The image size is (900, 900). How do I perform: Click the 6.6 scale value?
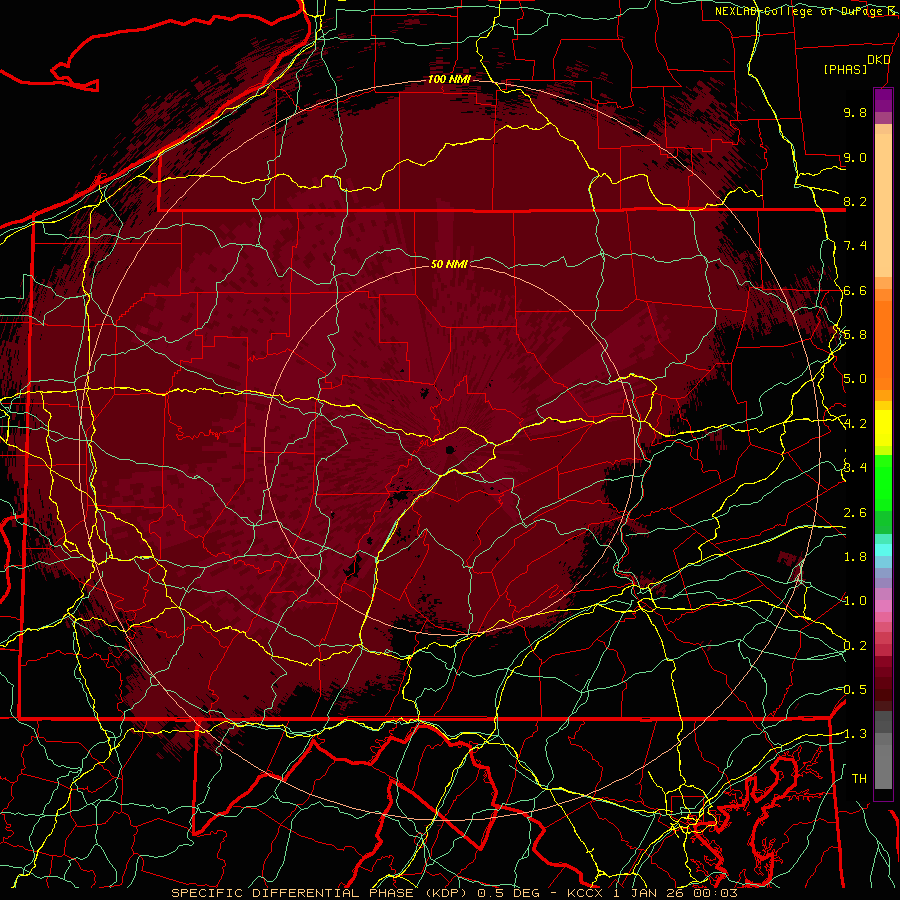coord(855,290)
